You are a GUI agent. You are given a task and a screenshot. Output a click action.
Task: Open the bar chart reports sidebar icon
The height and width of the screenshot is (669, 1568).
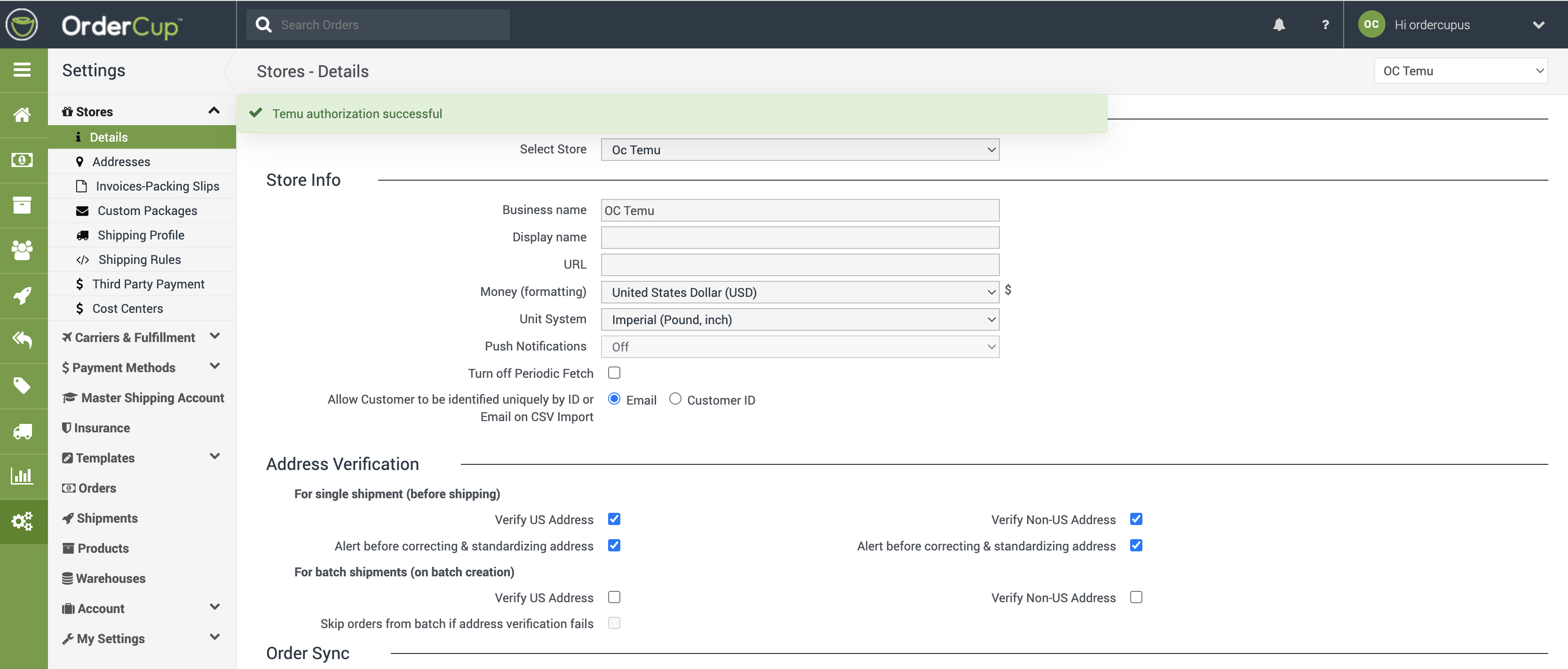pos(23,476)
